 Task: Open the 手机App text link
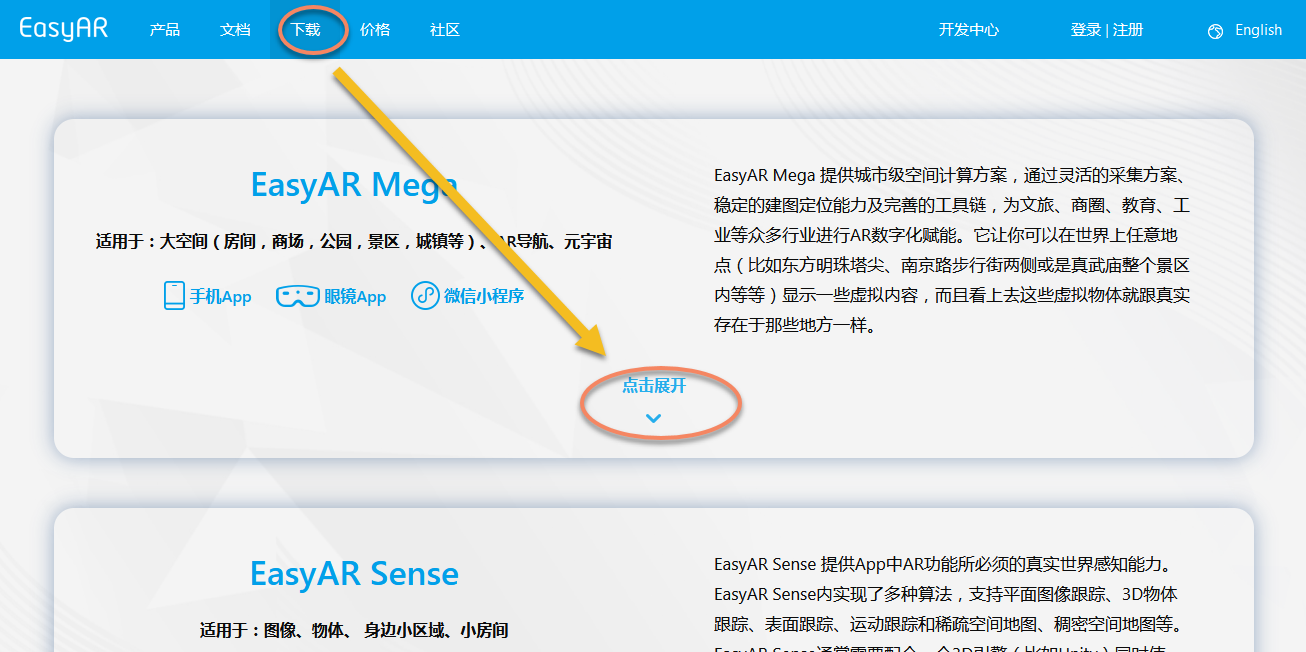click(221, 297)
